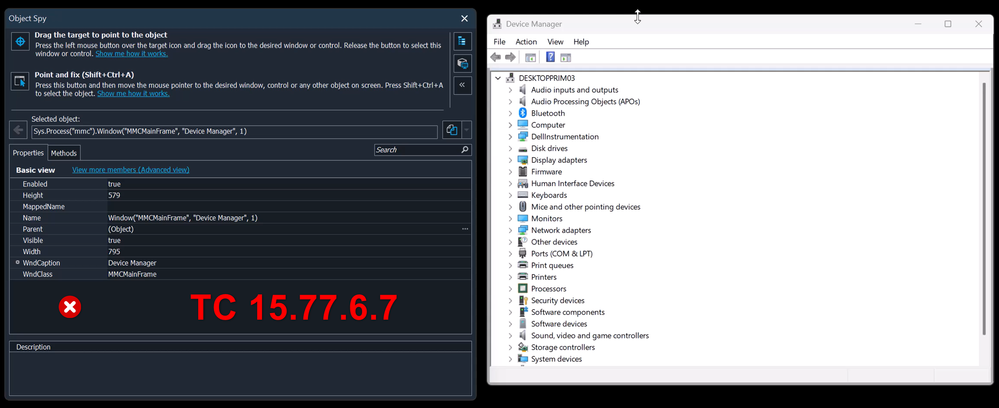Click the Bluetooth device icon
The width and height of the screenshot is (999, 408).
pyautogui.click(x=522, y=113)
